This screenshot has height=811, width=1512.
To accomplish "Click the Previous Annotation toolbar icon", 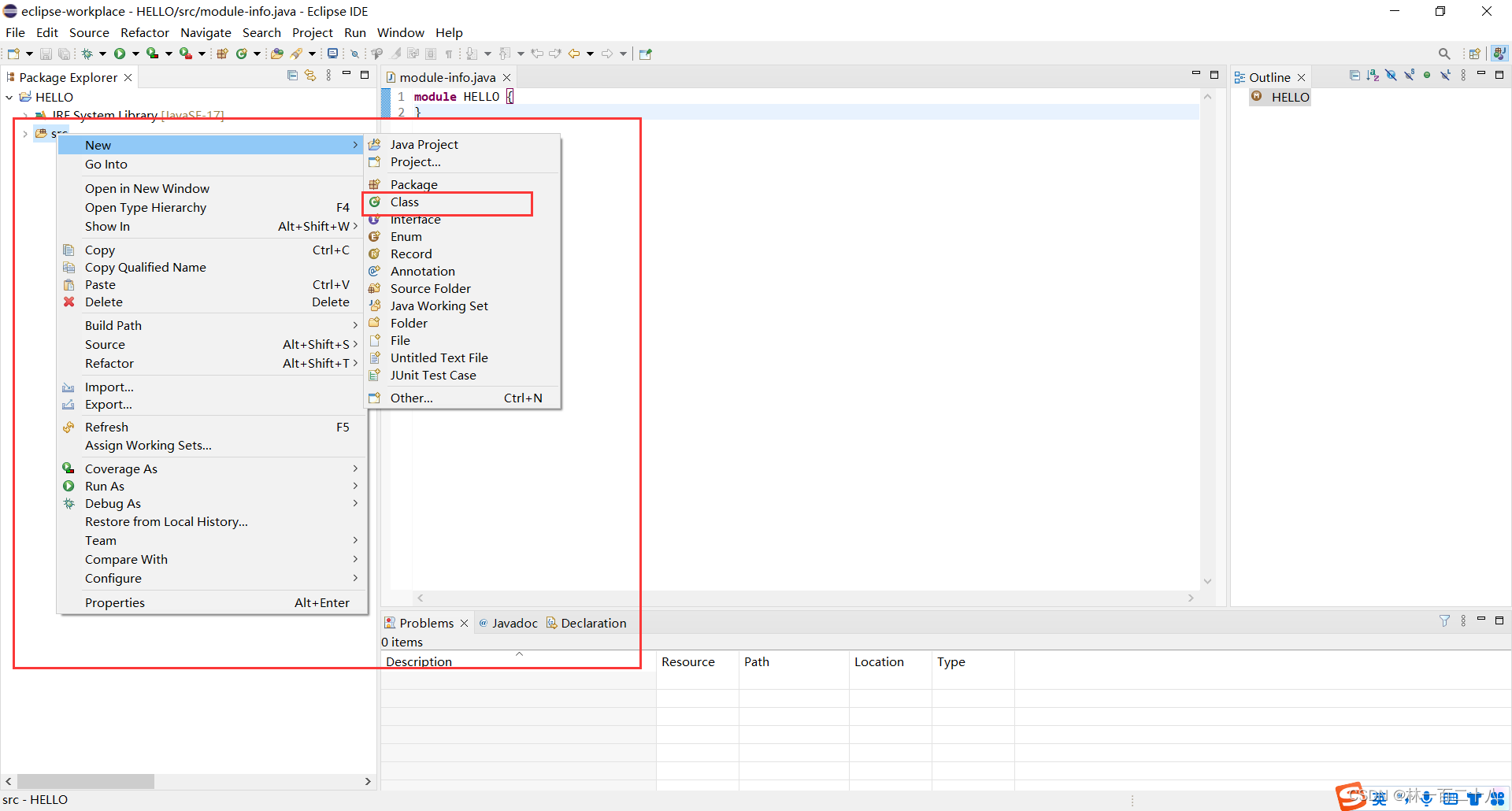I will pyautogui.click(x=504, y=54).
